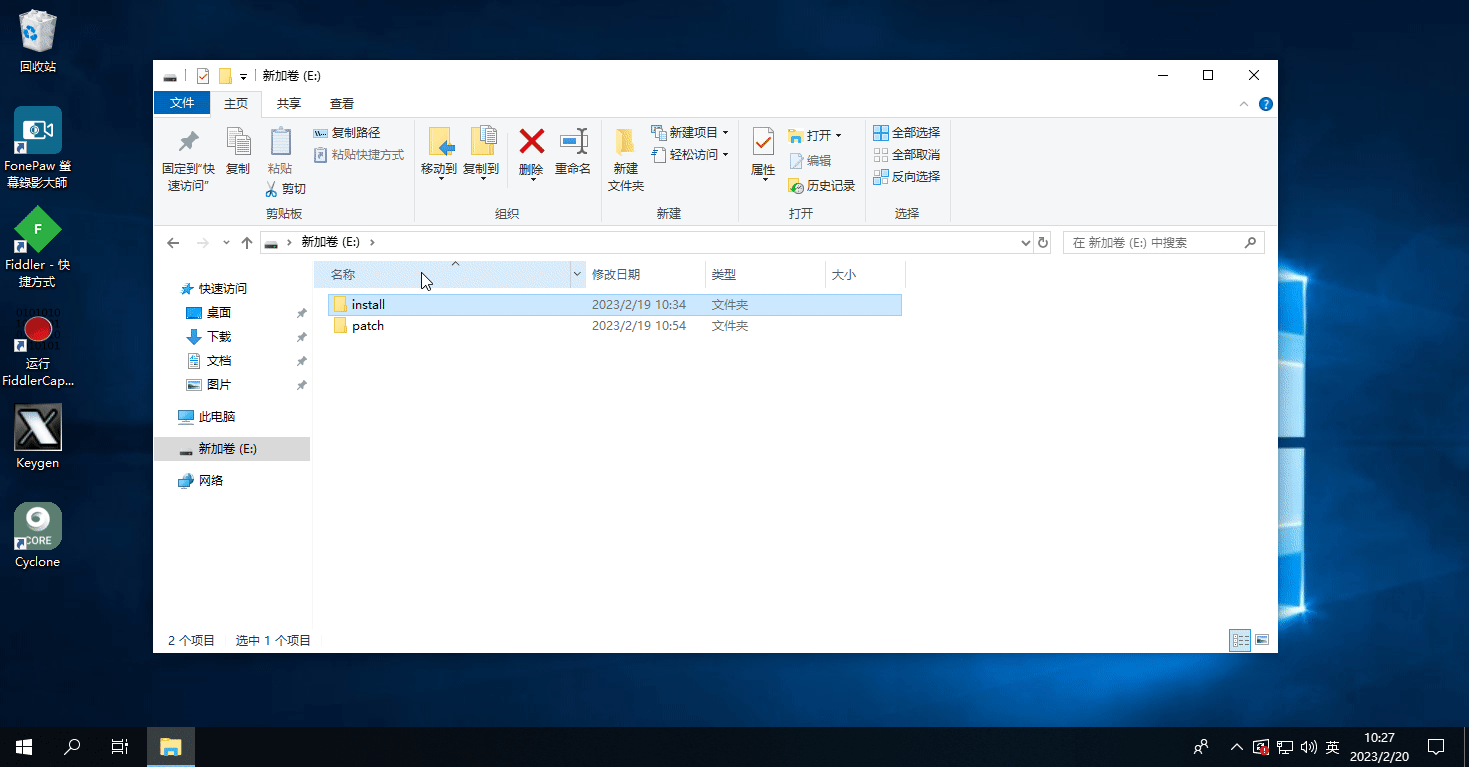
Task: Click the FonePaw screen recorder desktop icon
Action: (38, 148)
